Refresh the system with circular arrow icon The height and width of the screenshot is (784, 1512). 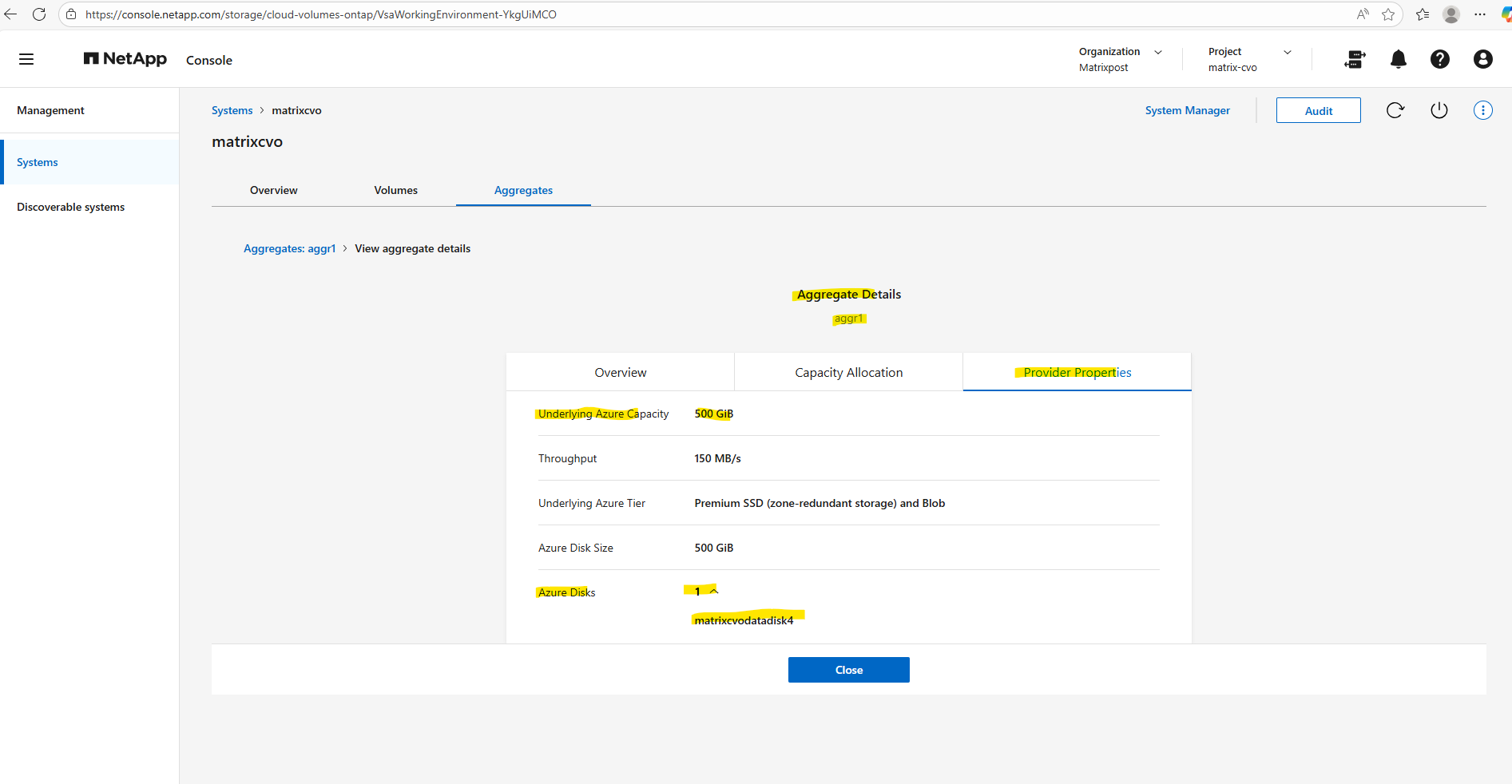tap(1395, 111)
